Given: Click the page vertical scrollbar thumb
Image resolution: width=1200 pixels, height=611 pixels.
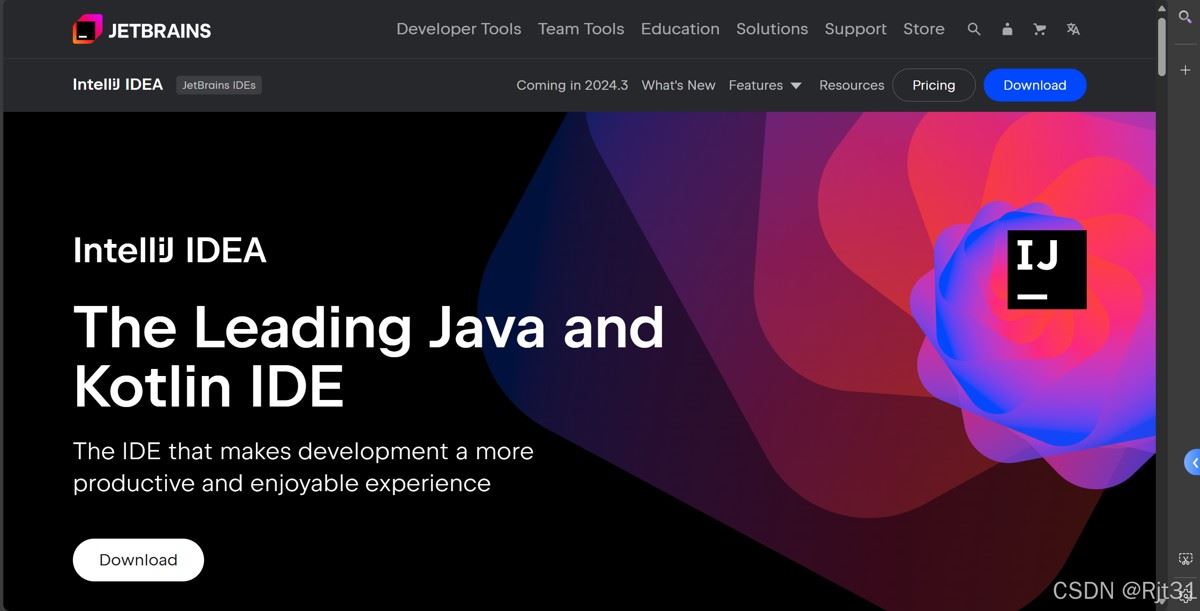Looking at the screenshot, I should (x=1162, y=45).
